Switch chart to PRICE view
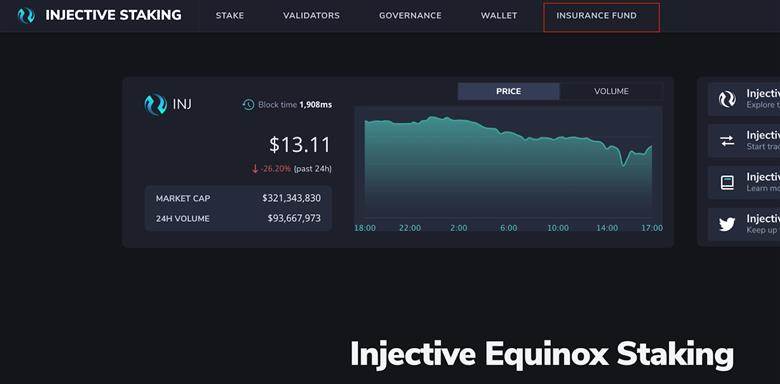 (x=508, y=92)
